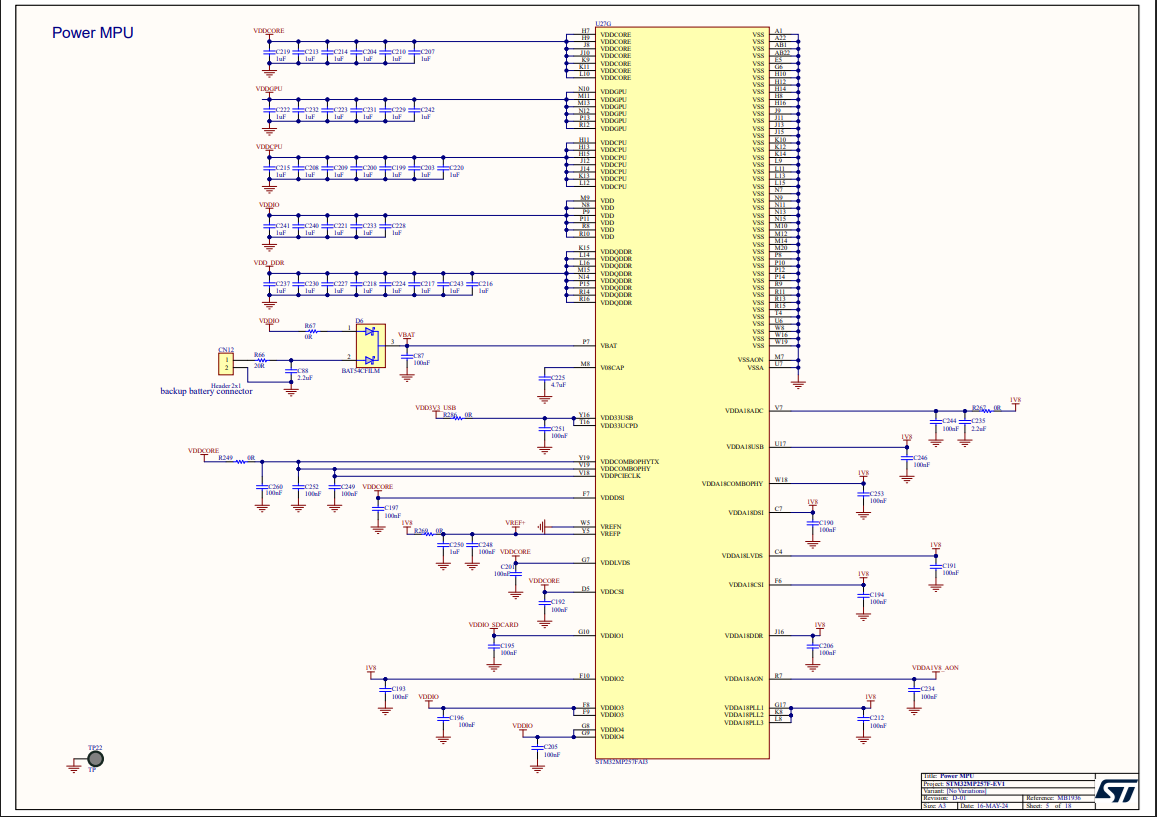Select capacitor C253 symbol
Image resolution: width=1157 pixels, height=817 pixels.
point(863,494)
